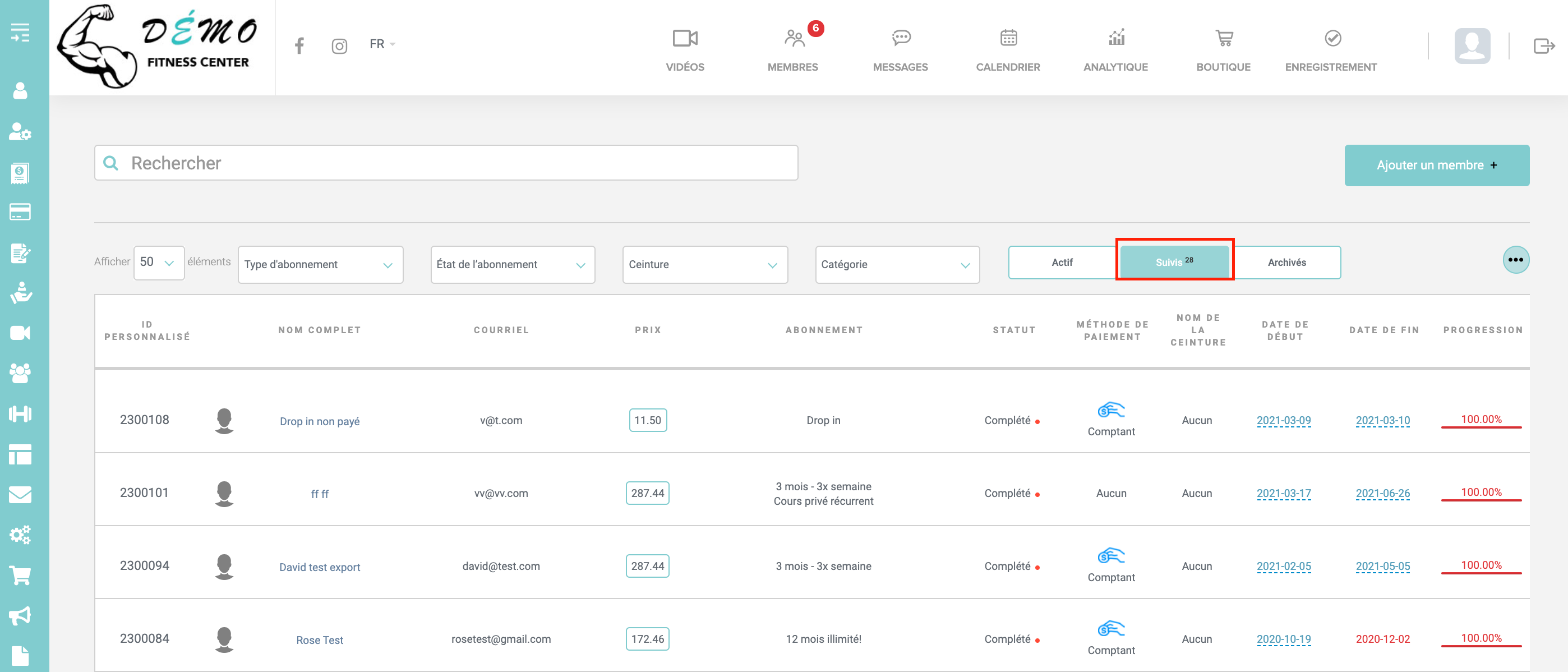Open the Facebook page icon
The height and width of the screenshot is (672, 1568).
coord(299,45)
